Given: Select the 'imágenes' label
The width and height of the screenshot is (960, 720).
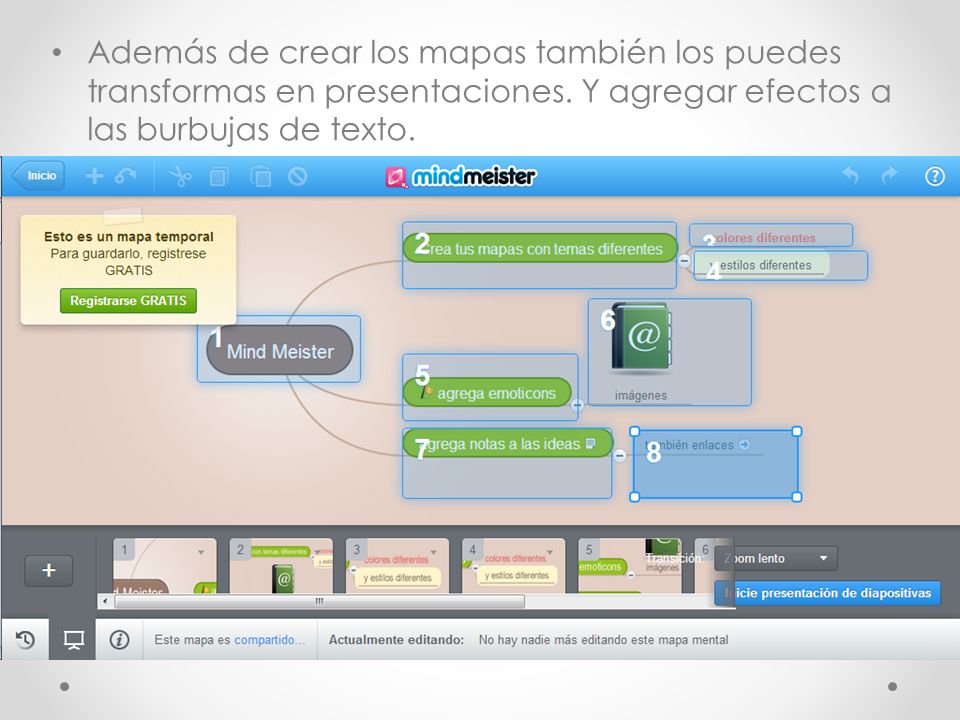Looking at the screenshot, I should (x=641, y=396).
